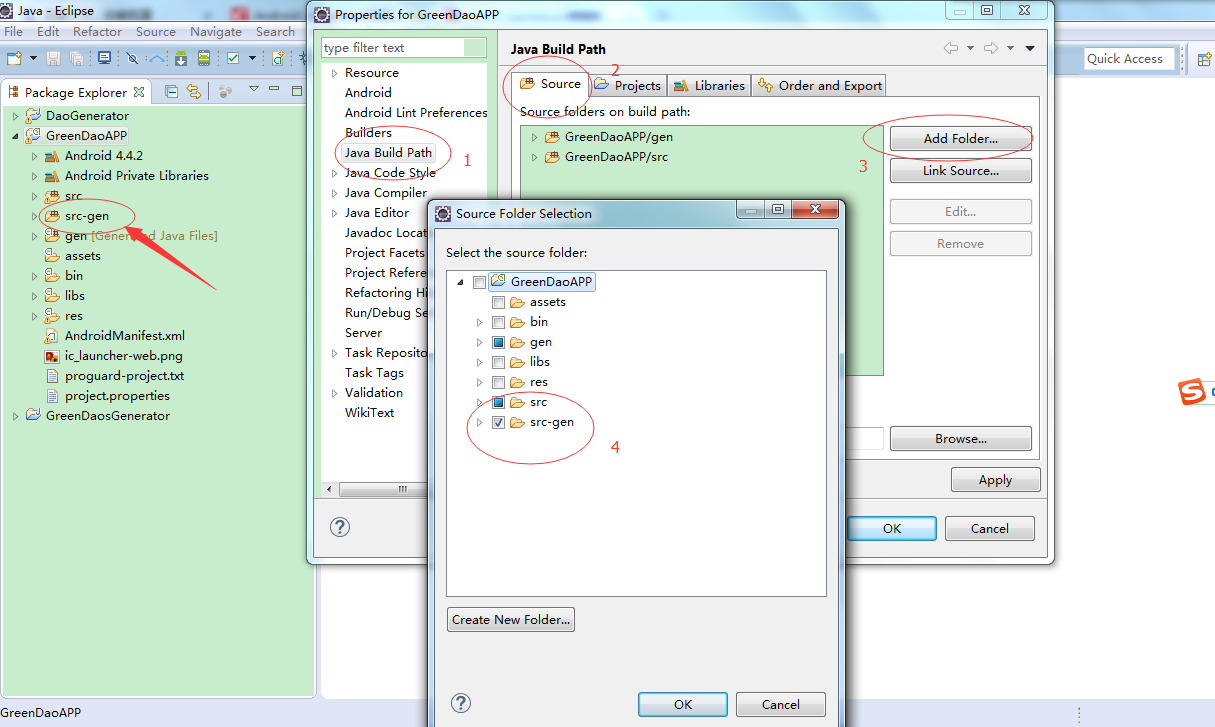
Task: Toggle the src folder checkbox
Action: point(498,402)
